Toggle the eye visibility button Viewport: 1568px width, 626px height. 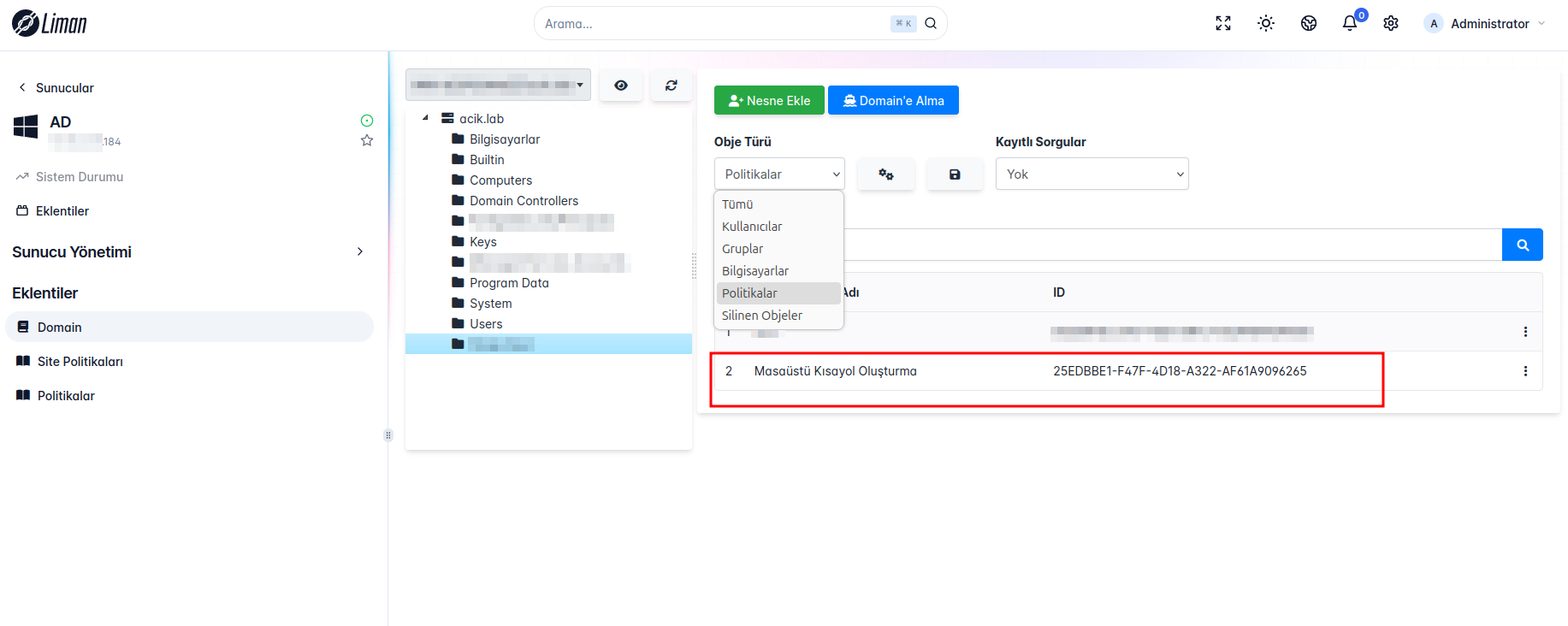621,85
